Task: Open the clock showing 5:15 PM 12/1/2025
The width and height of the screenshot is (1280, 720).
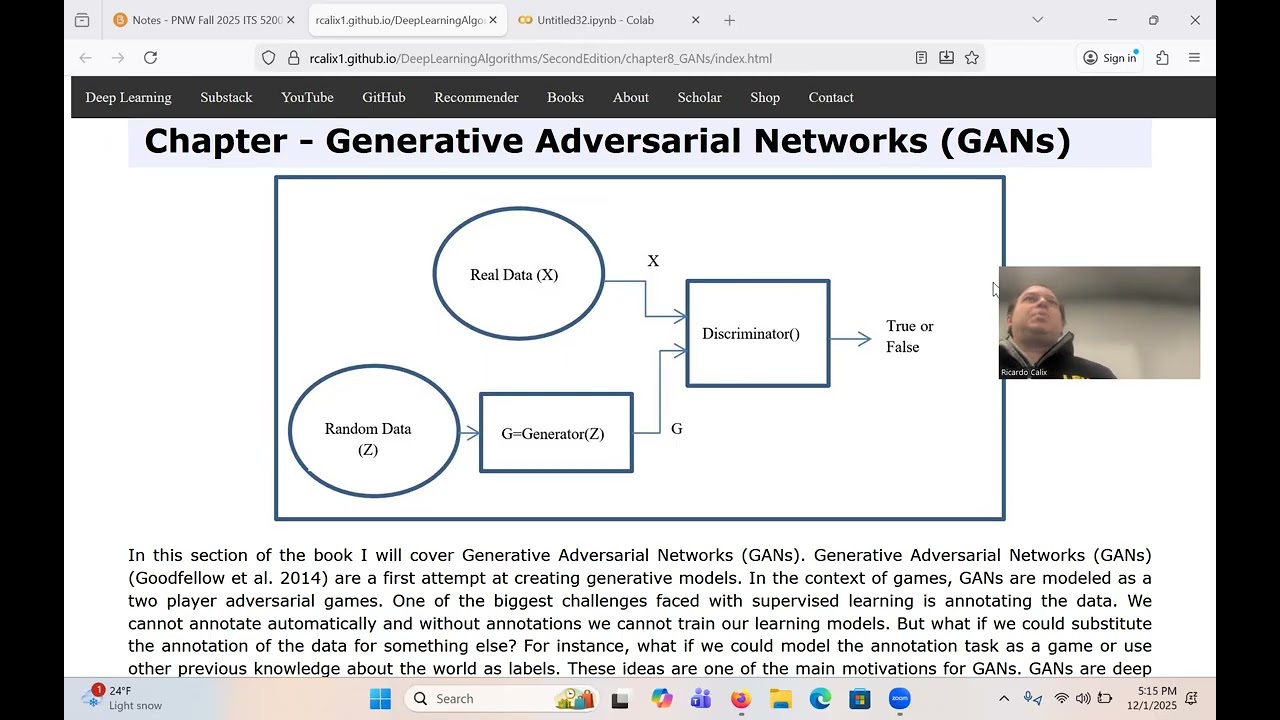Action: pyautogui.click(x=1152, y=698)
